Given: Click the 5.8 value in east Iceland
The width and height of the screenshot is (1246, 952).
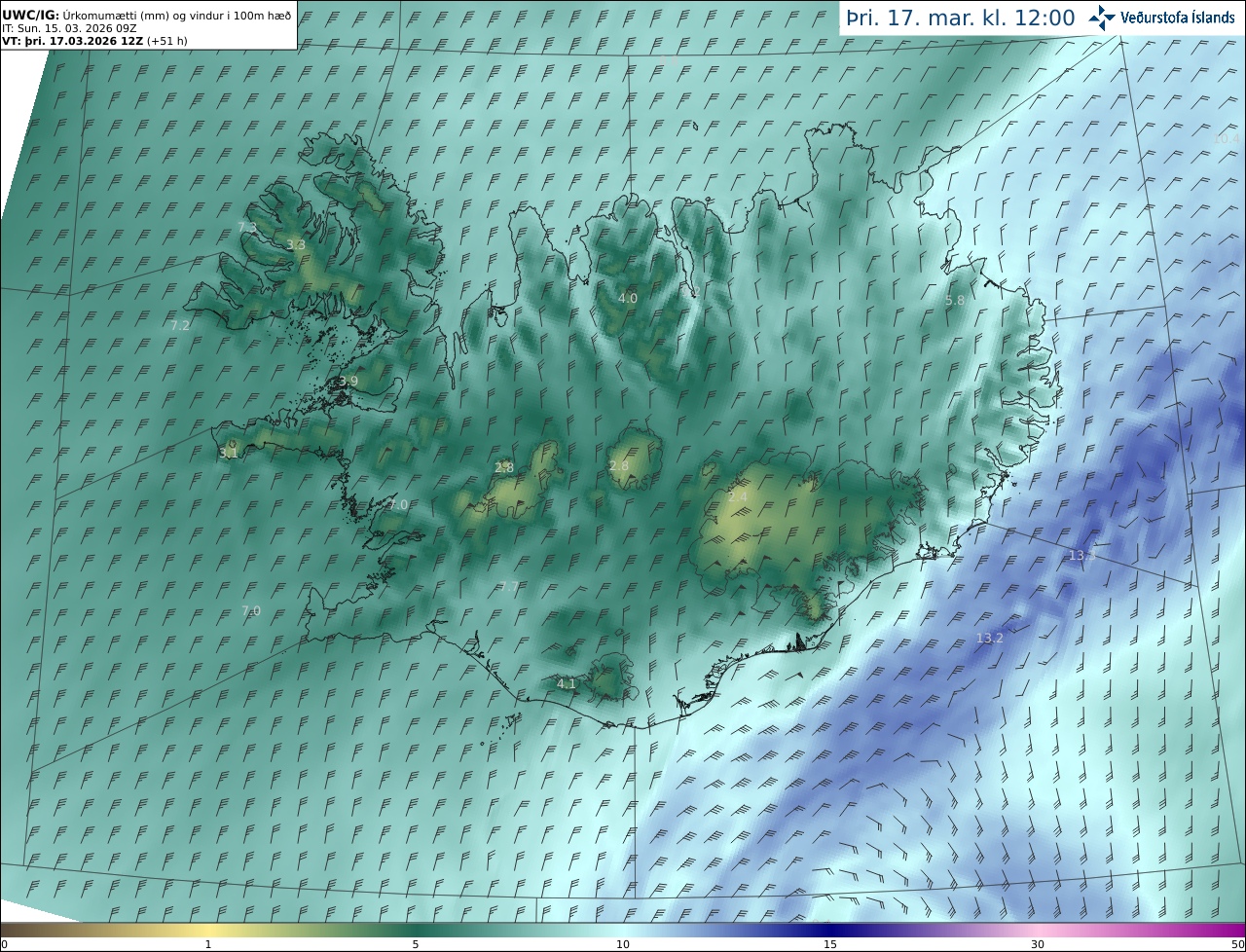Looking at the screenshot, I should (955, 302).
